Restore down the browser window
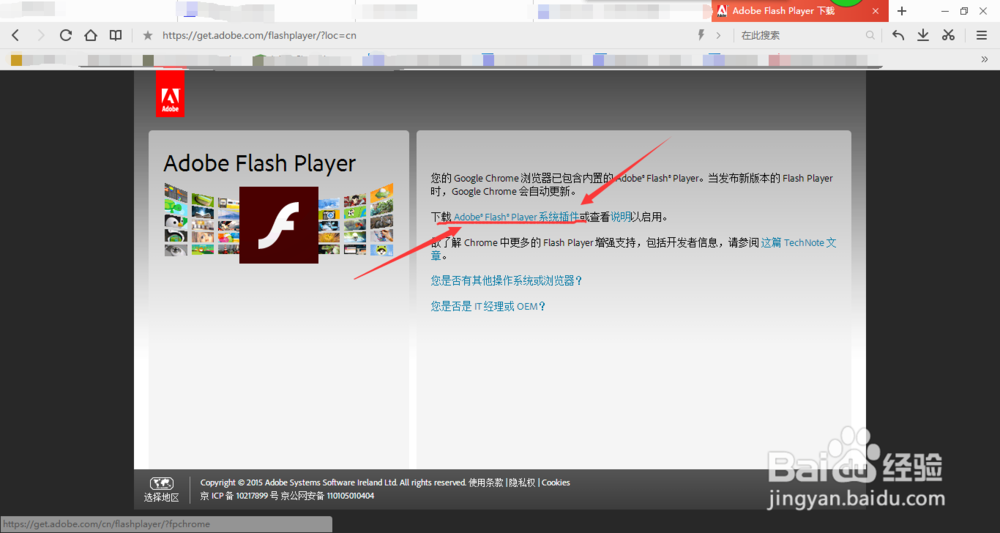 click(x=964, y=11)
